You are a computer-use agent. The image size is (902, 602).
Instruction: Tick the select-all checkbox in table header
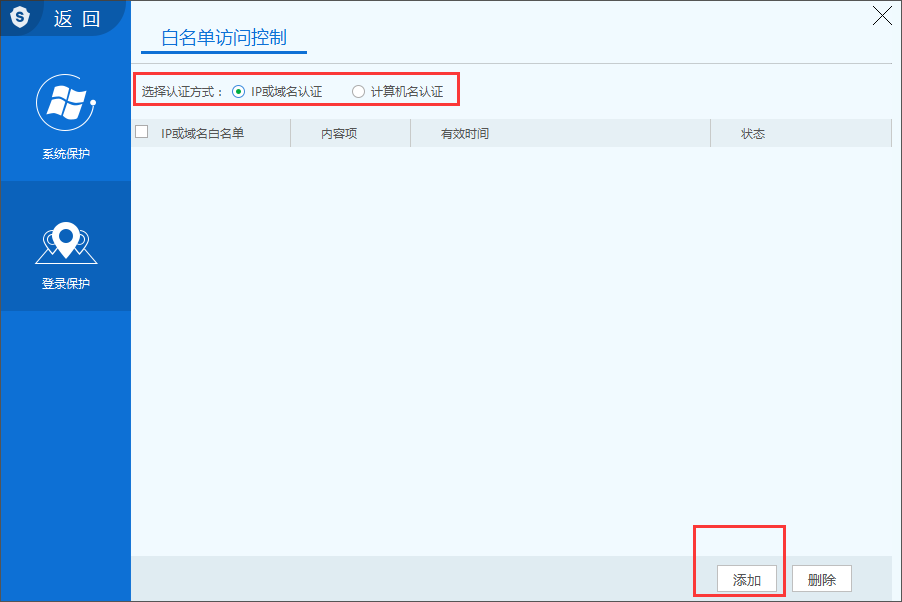point(142,132)
